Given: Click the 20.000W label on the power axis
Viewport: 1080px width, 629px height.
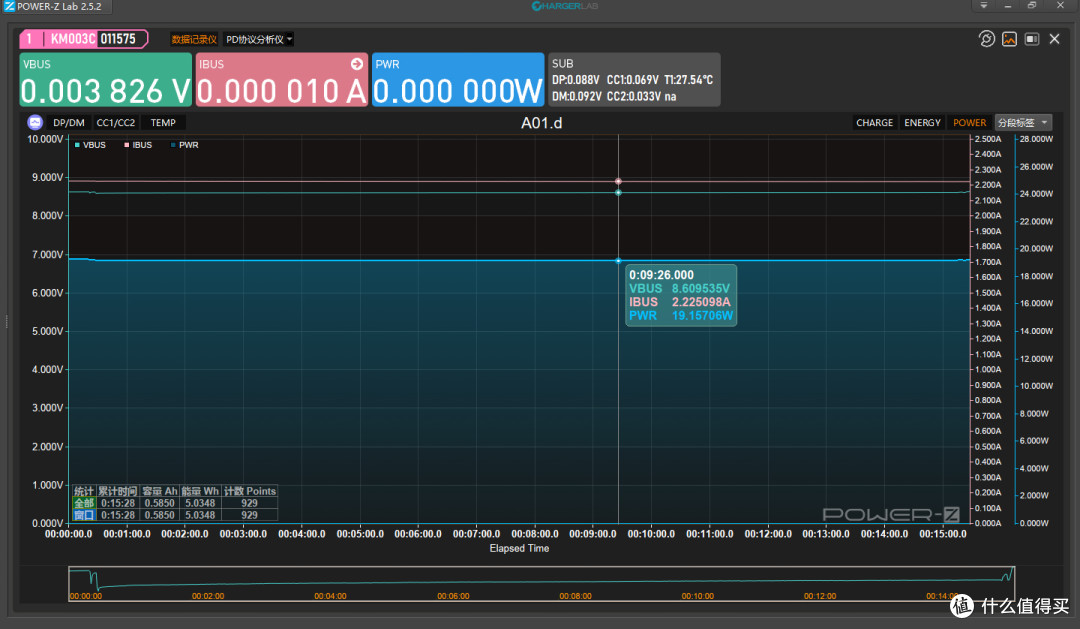Looking at the screenshot, I should [1036, 248].
